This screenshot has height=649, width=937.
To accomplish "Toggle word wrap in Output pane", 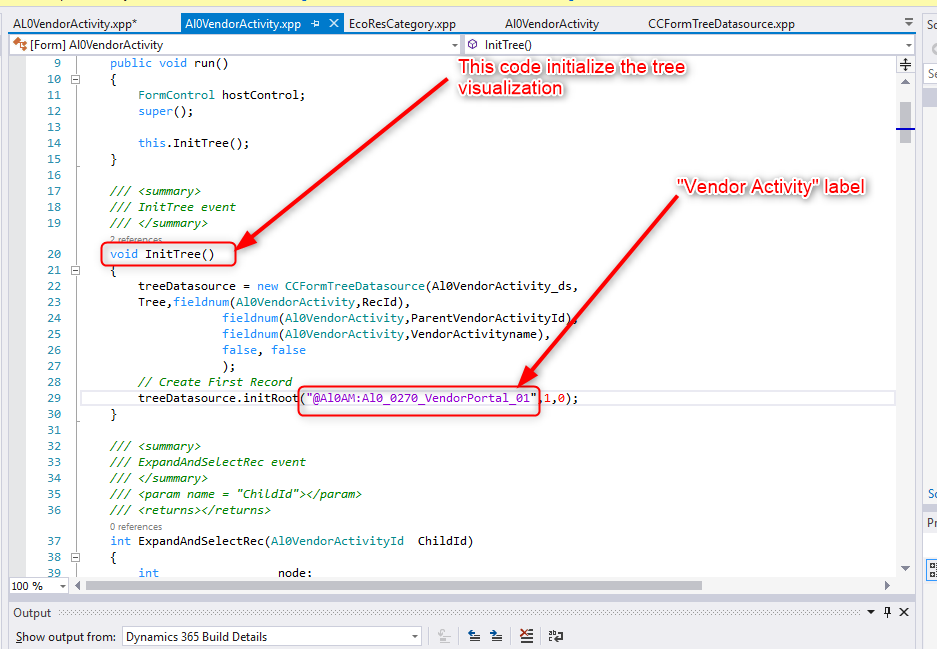I will click(x=555, y=636).
